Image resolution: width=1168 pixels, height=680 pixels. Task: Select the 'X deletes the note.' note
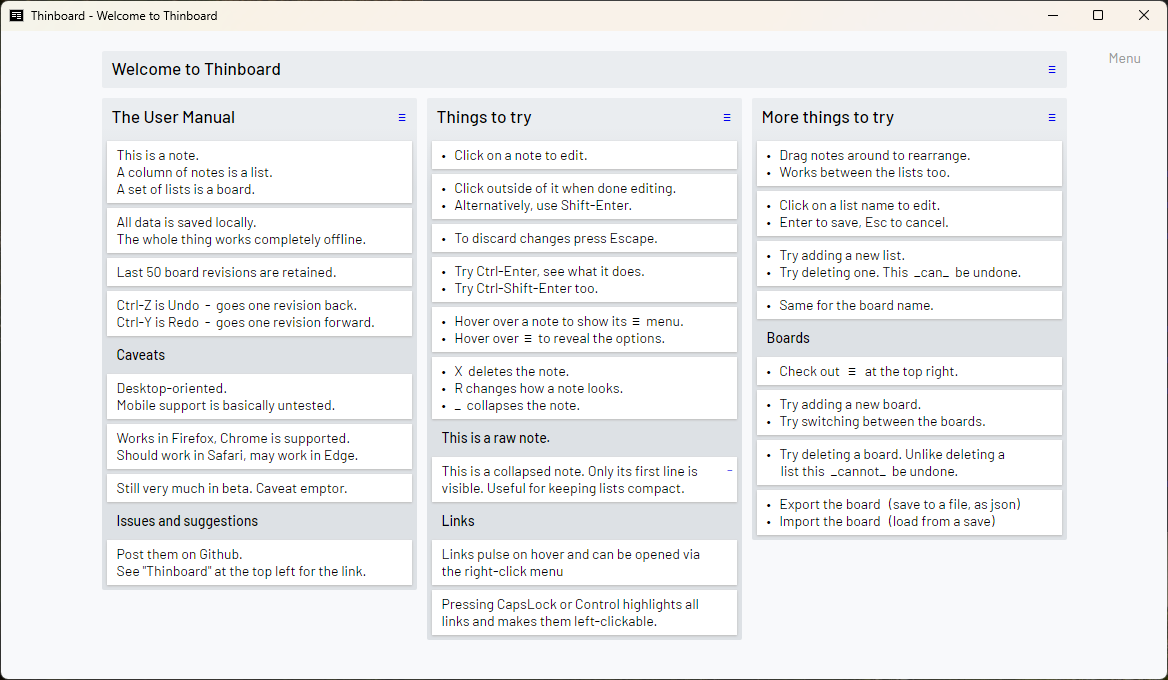pos(584,388)
